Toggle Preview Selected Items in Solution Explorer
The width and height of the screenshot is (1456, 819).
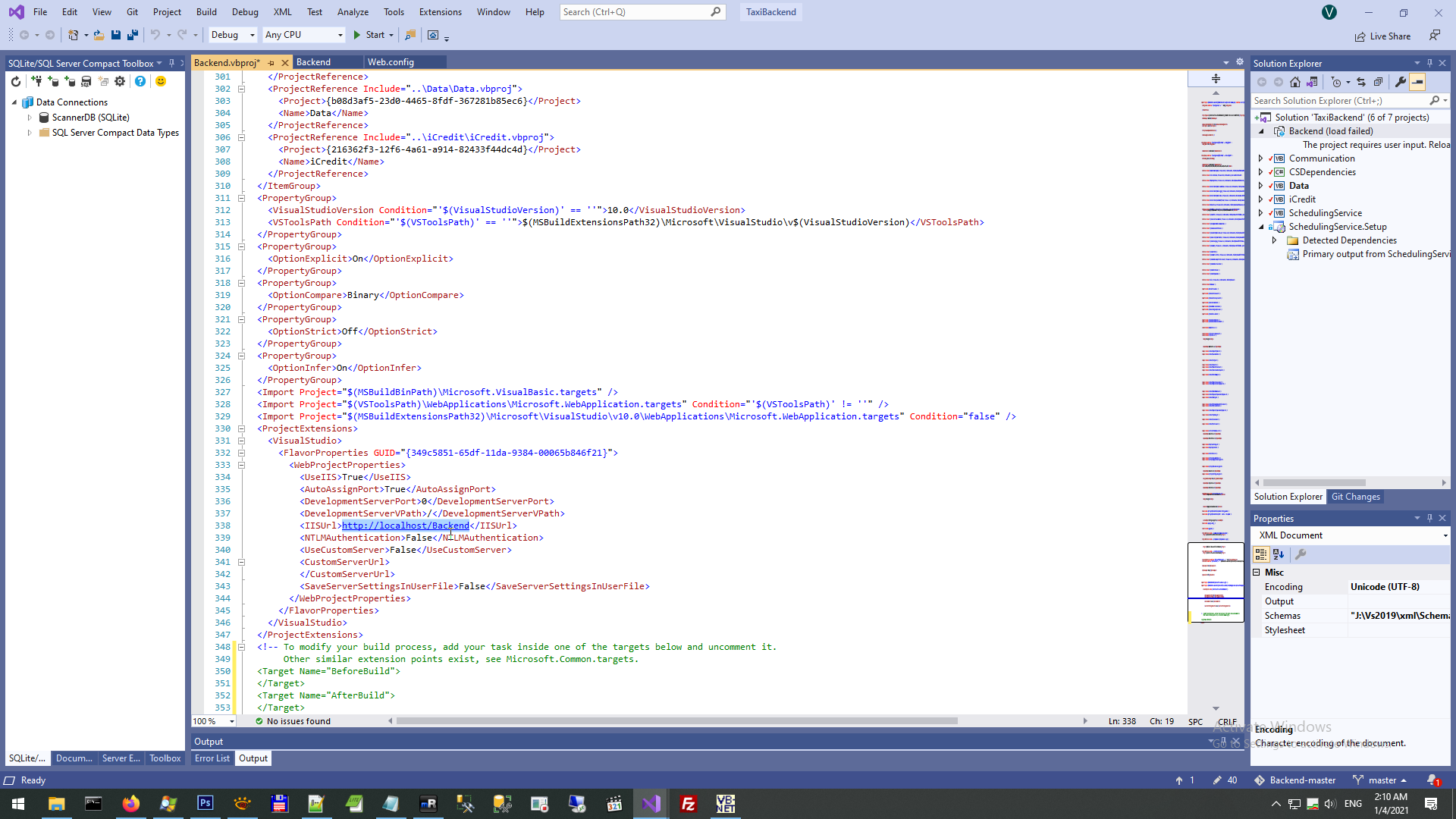1417,82
